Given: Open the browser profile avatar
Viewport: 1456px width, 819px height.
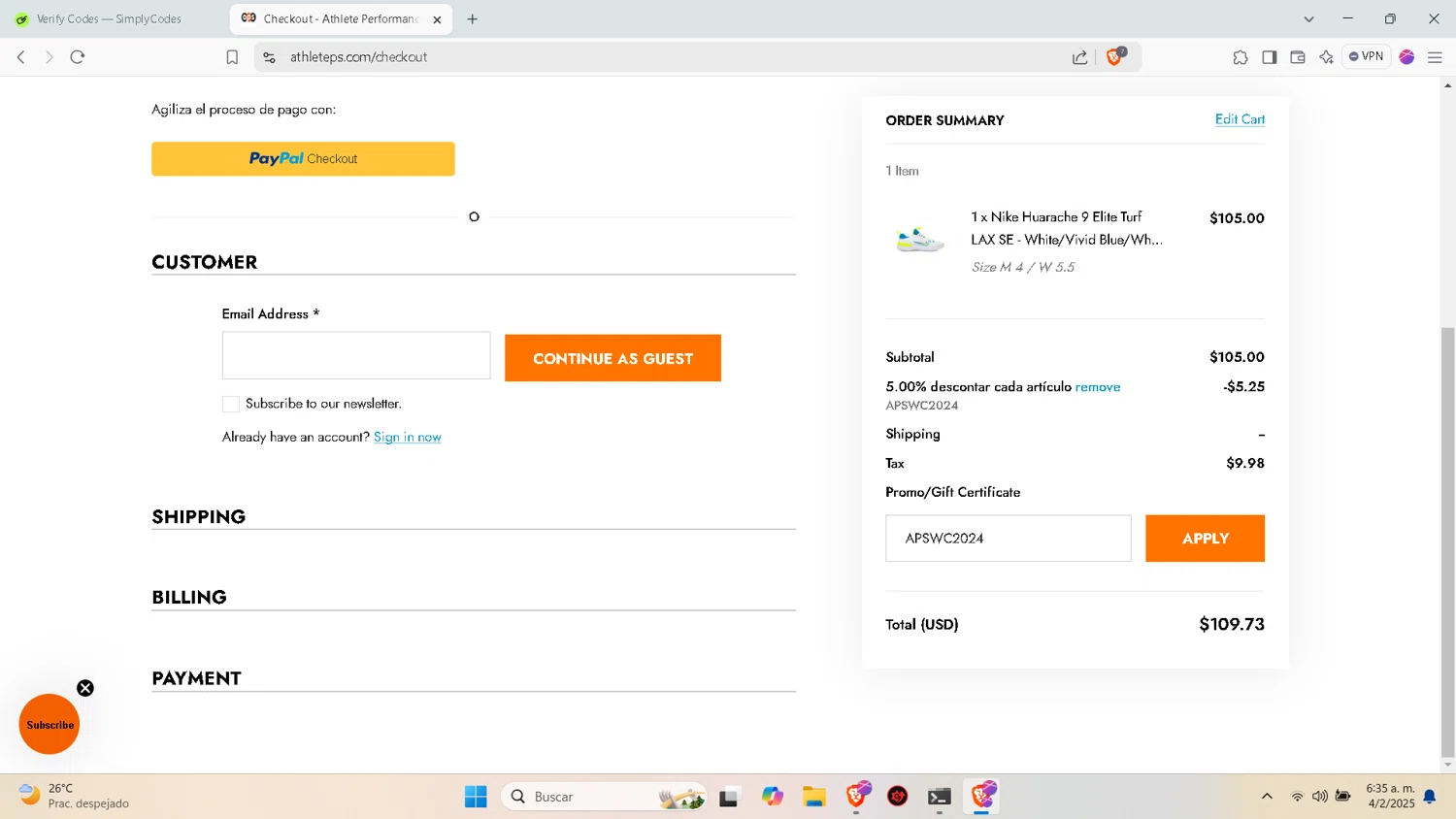Looking at the screenshot, I should pos(1406,57).
